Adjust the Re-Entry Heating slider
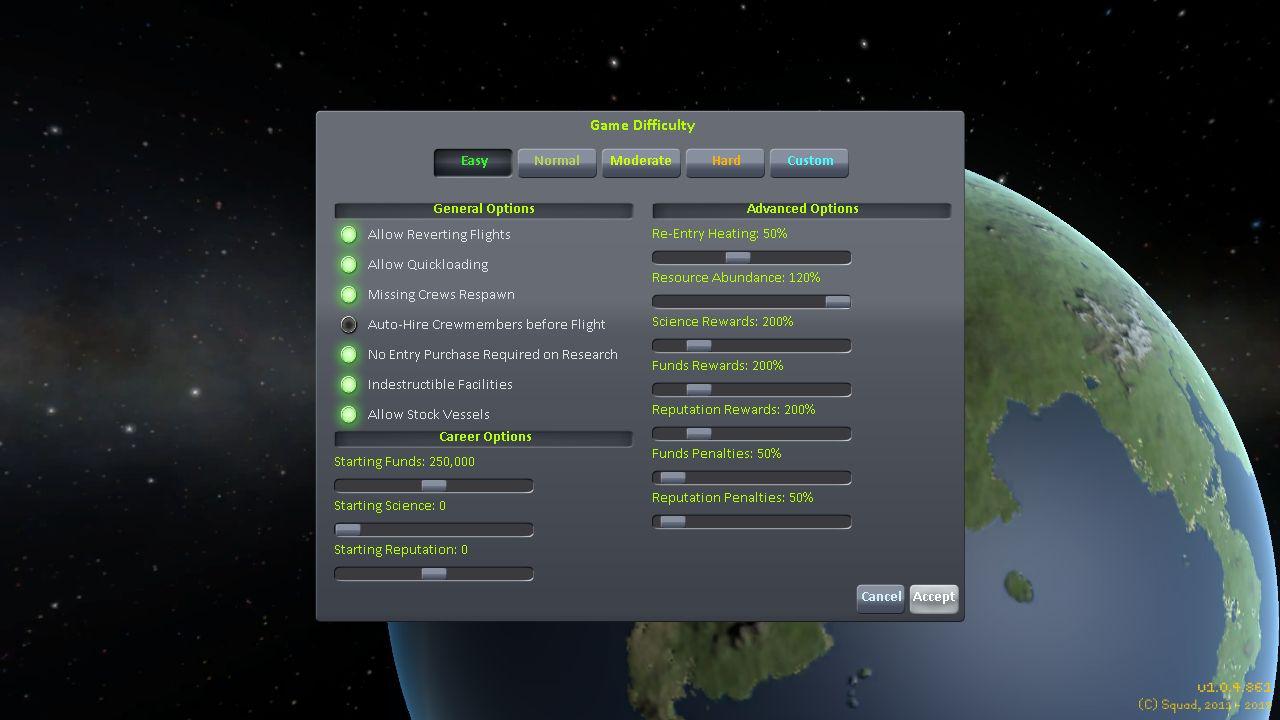 [752, 257]
